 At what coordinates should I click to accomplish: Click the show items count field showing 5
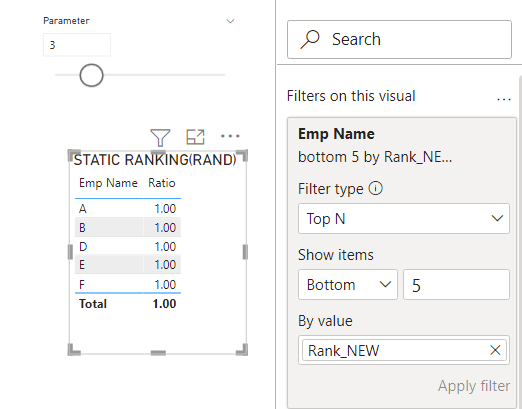[456, 285]
